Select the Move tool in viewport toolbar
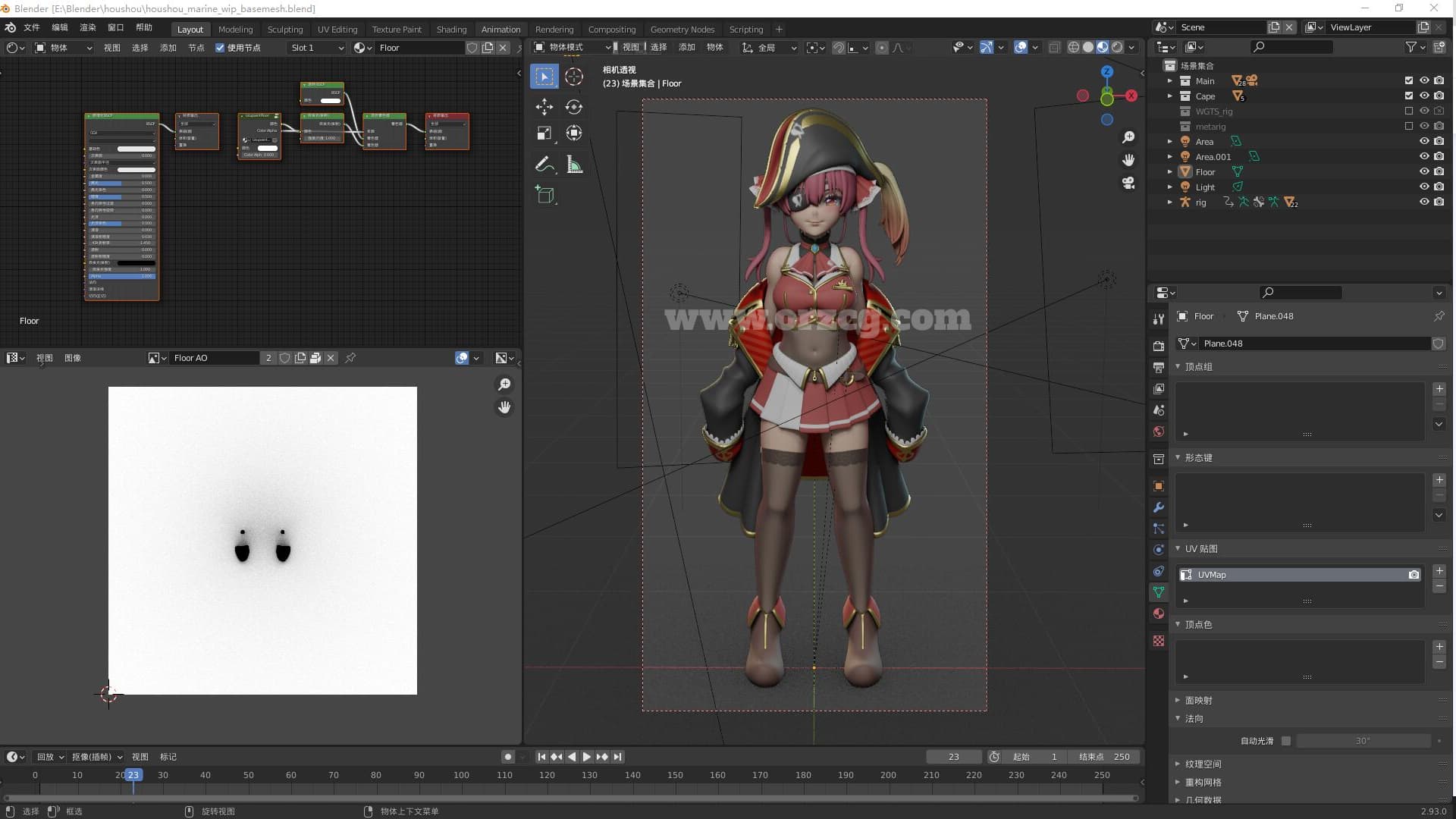1456x819 pixels. (544, 106)
